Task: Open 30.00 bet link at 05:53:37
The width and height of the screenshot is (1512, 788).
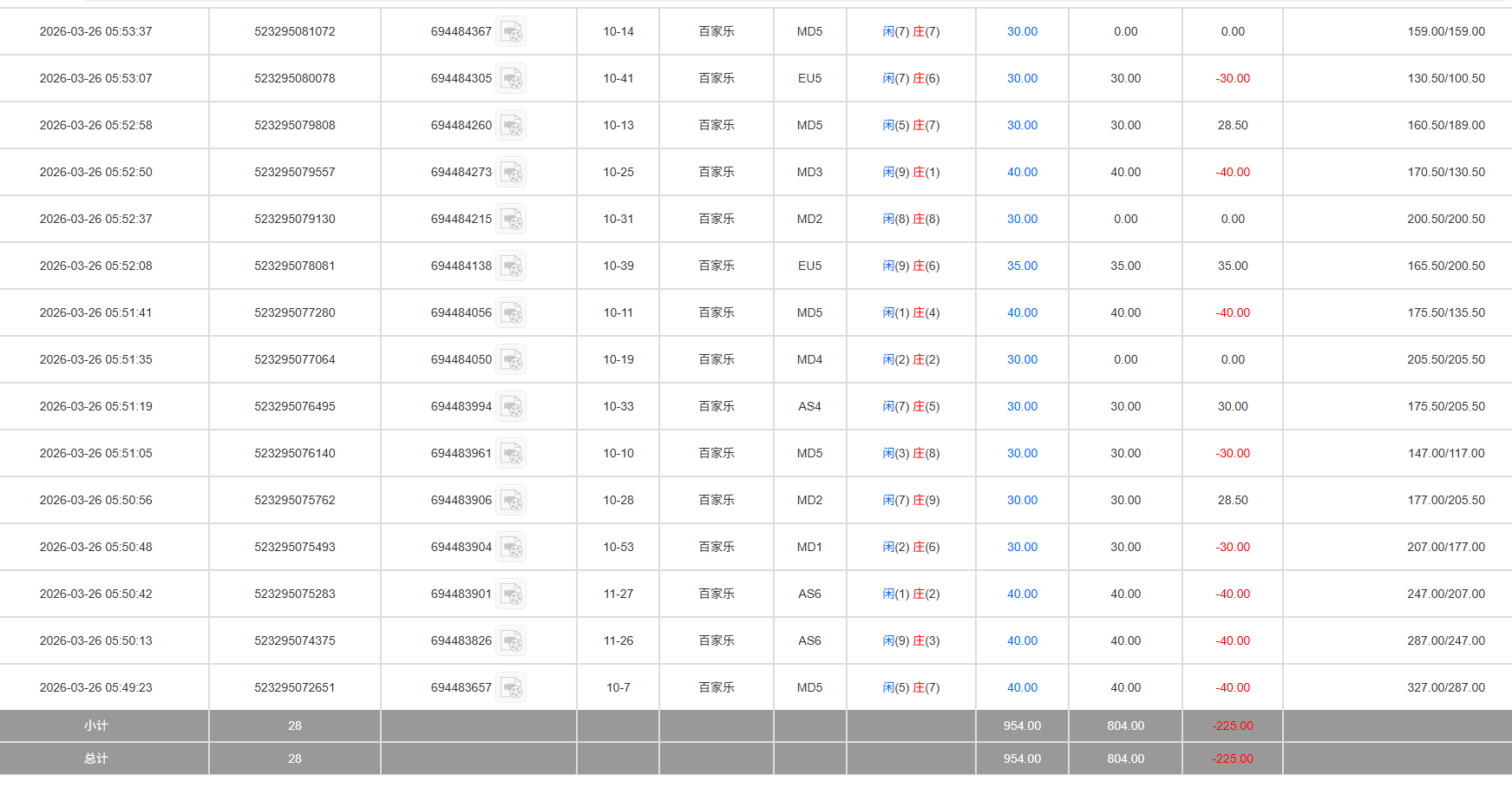Action: point(1022,32)
